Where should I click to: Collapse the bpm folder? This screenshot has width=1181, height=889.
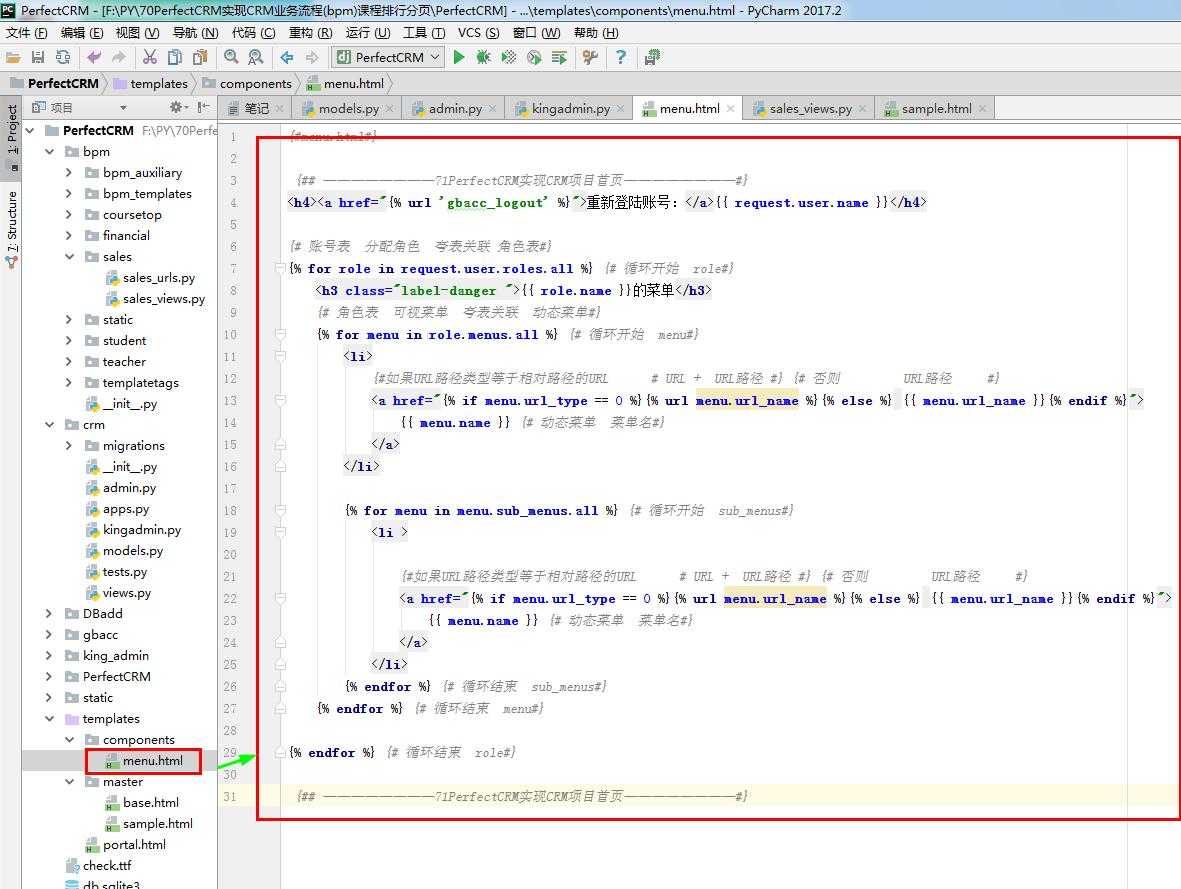(x=49, y=151)
